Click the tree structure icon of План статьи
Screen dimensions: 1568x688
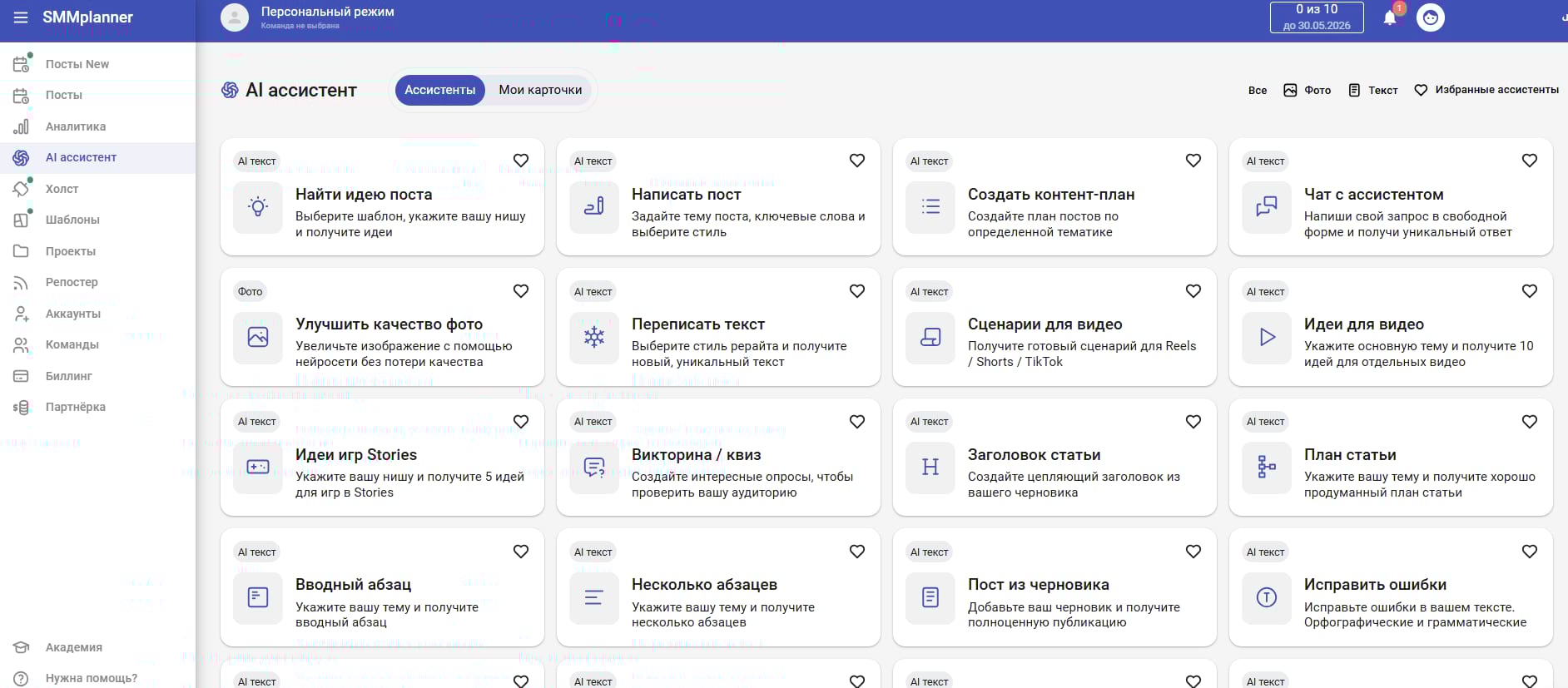(x=1267, y=468)
